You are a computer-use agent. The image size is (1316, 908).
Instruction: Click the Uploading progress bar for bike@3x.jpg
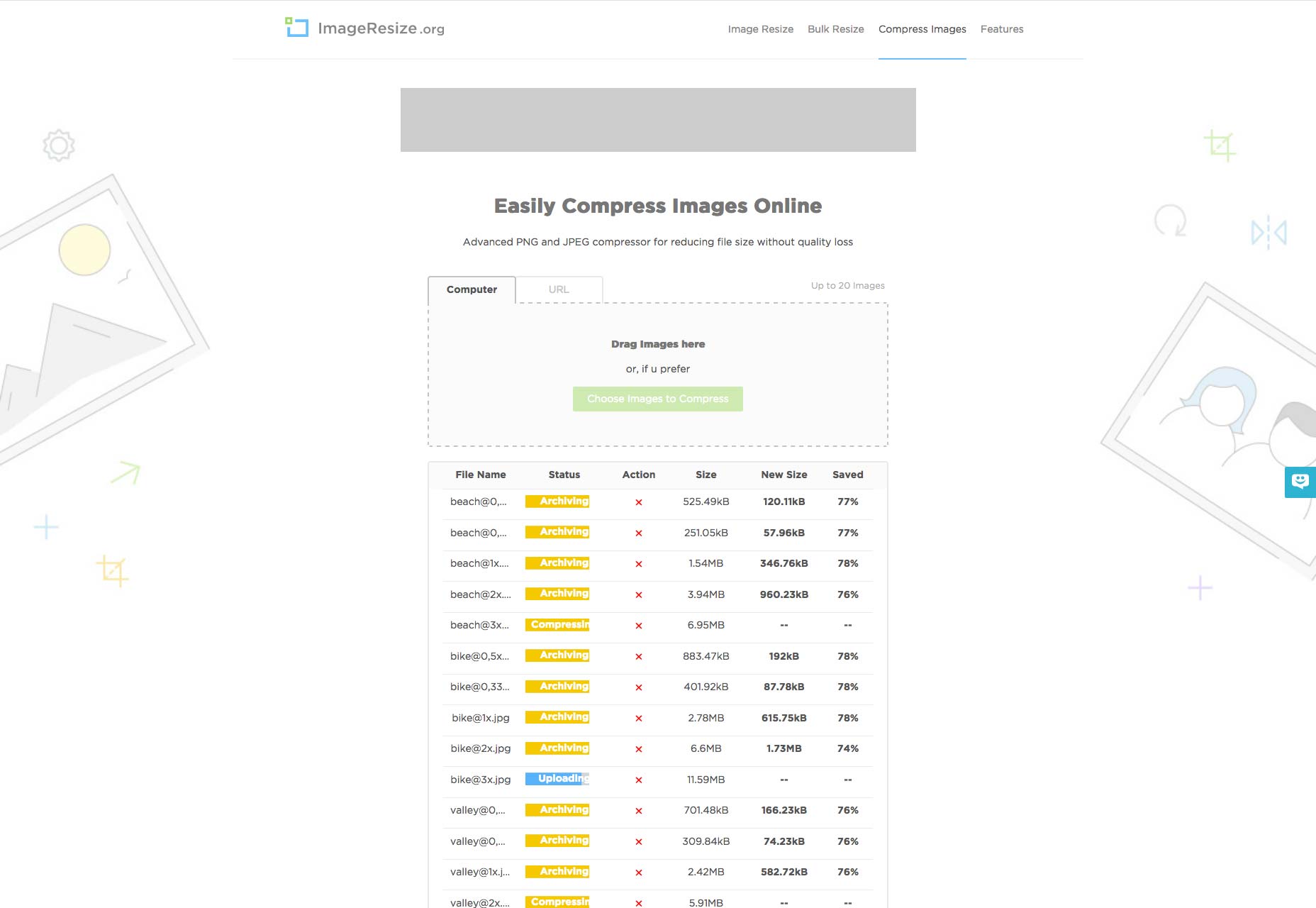tap(557, 779)
